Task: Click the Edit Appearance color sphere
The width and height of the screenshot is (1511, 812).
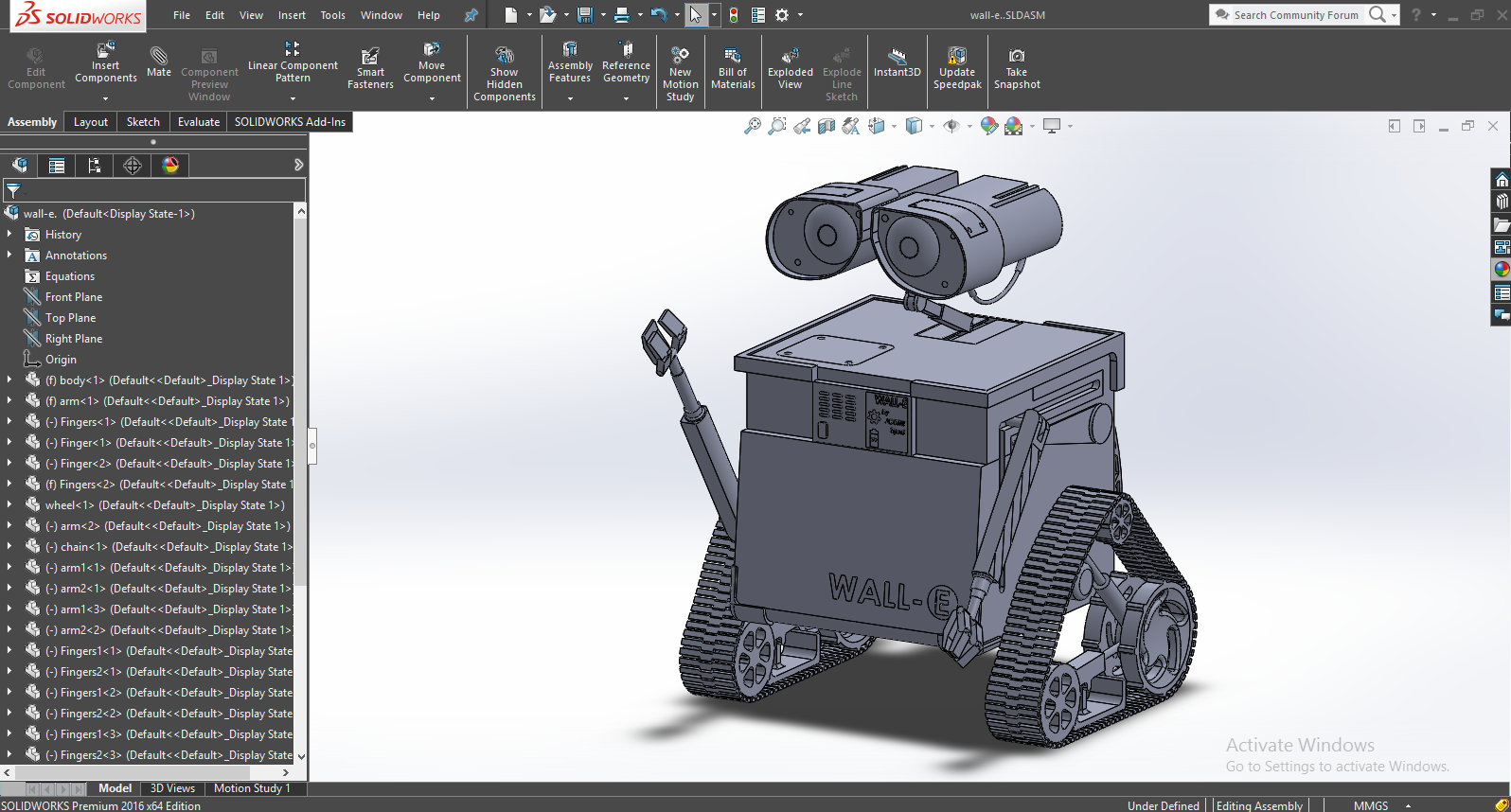Action: point(988,126)
